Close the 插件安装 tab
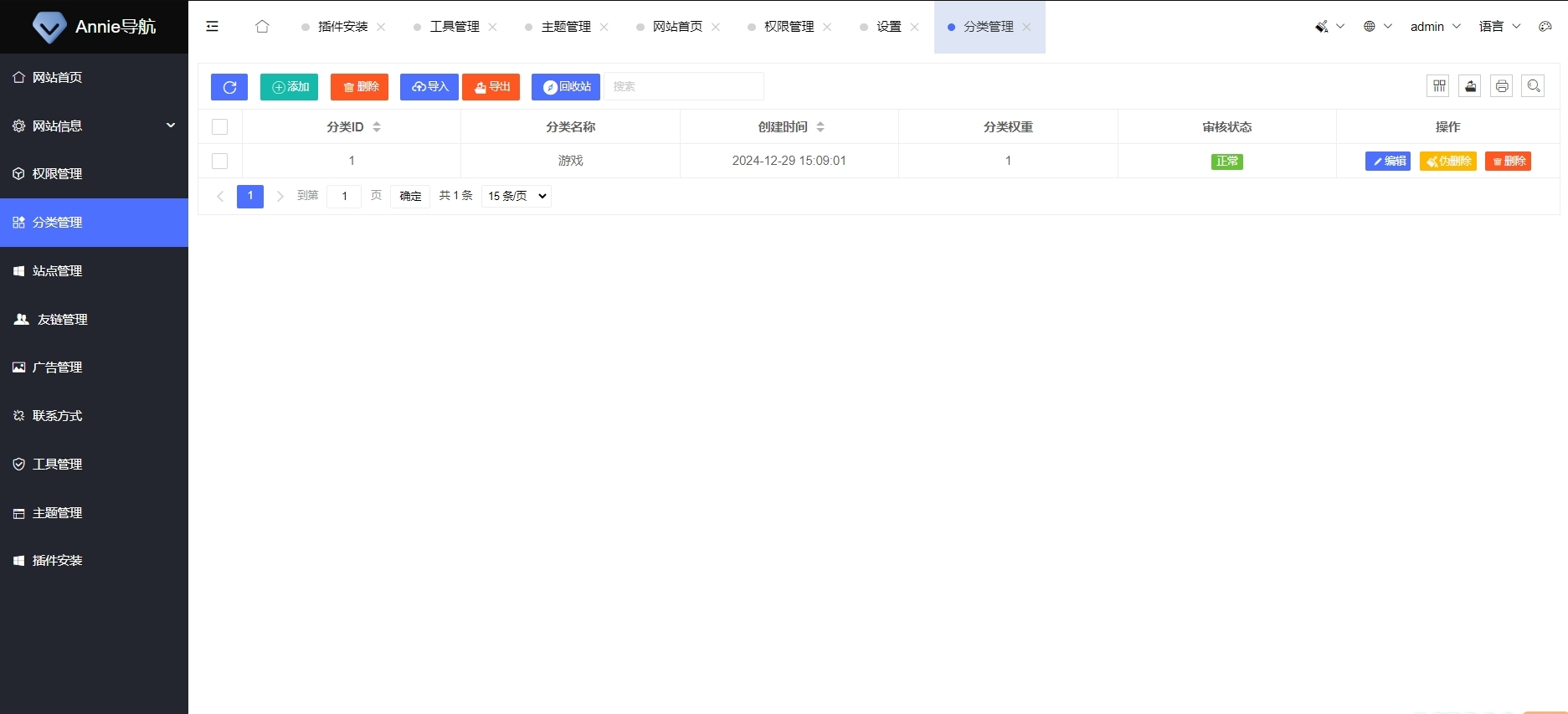 pos(381,27)
